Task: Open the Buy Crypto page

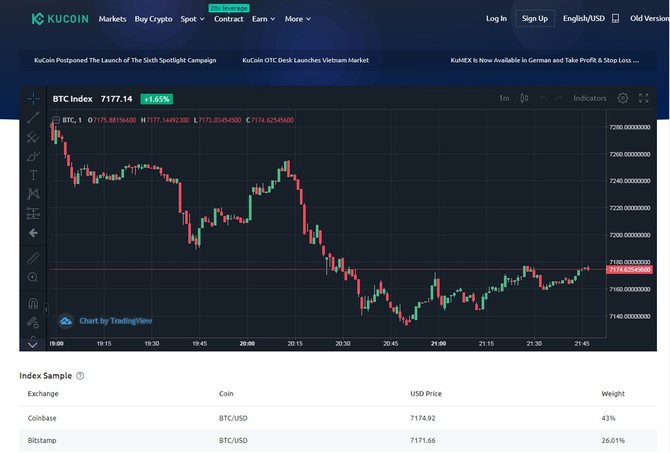Action: click(153, 19)
